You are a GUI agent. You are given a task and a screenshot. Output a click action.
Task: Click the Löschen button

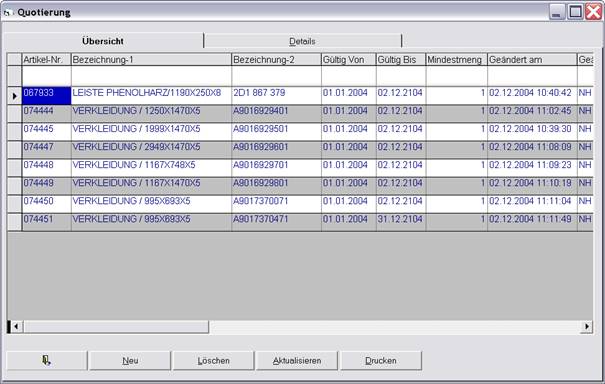click(x=213, y=360)
